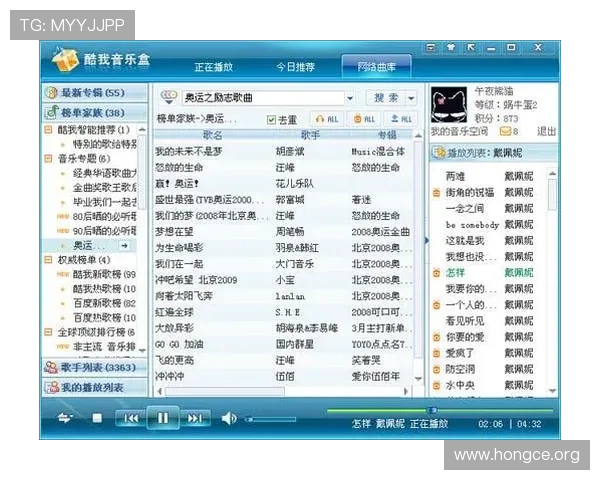600x480 pixels.
Task: Stop playback with the stop button
Action: (x=97, y=418)
